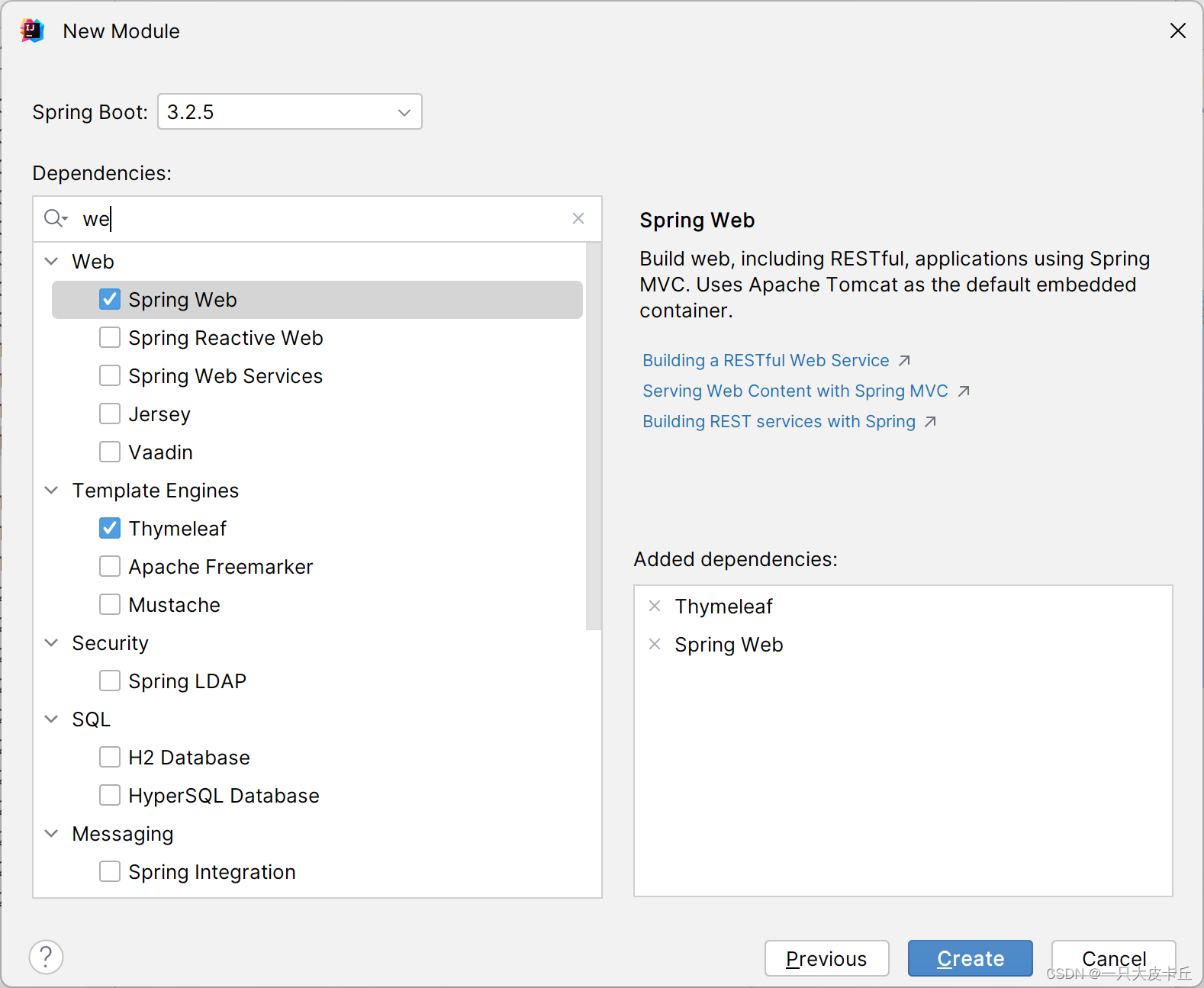
Task: Select the Template Engines label
Action: [156, 491]
